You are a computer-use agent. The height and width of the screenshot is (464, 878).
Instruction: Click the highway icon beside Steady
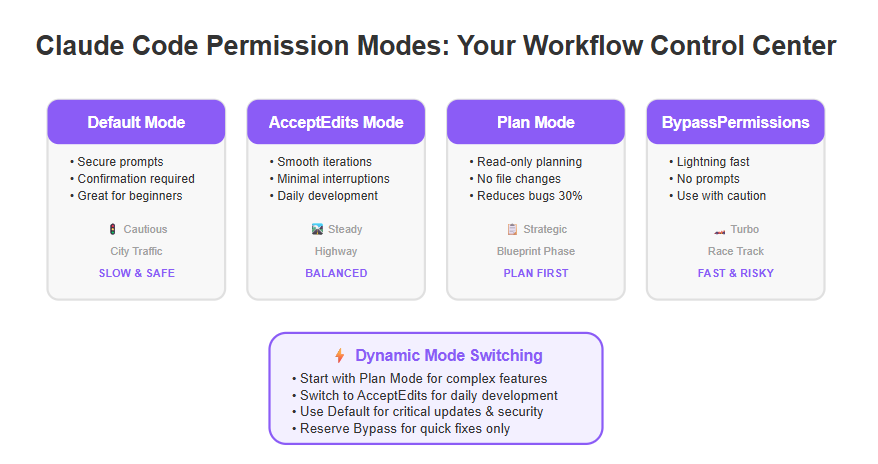point(317,229)
